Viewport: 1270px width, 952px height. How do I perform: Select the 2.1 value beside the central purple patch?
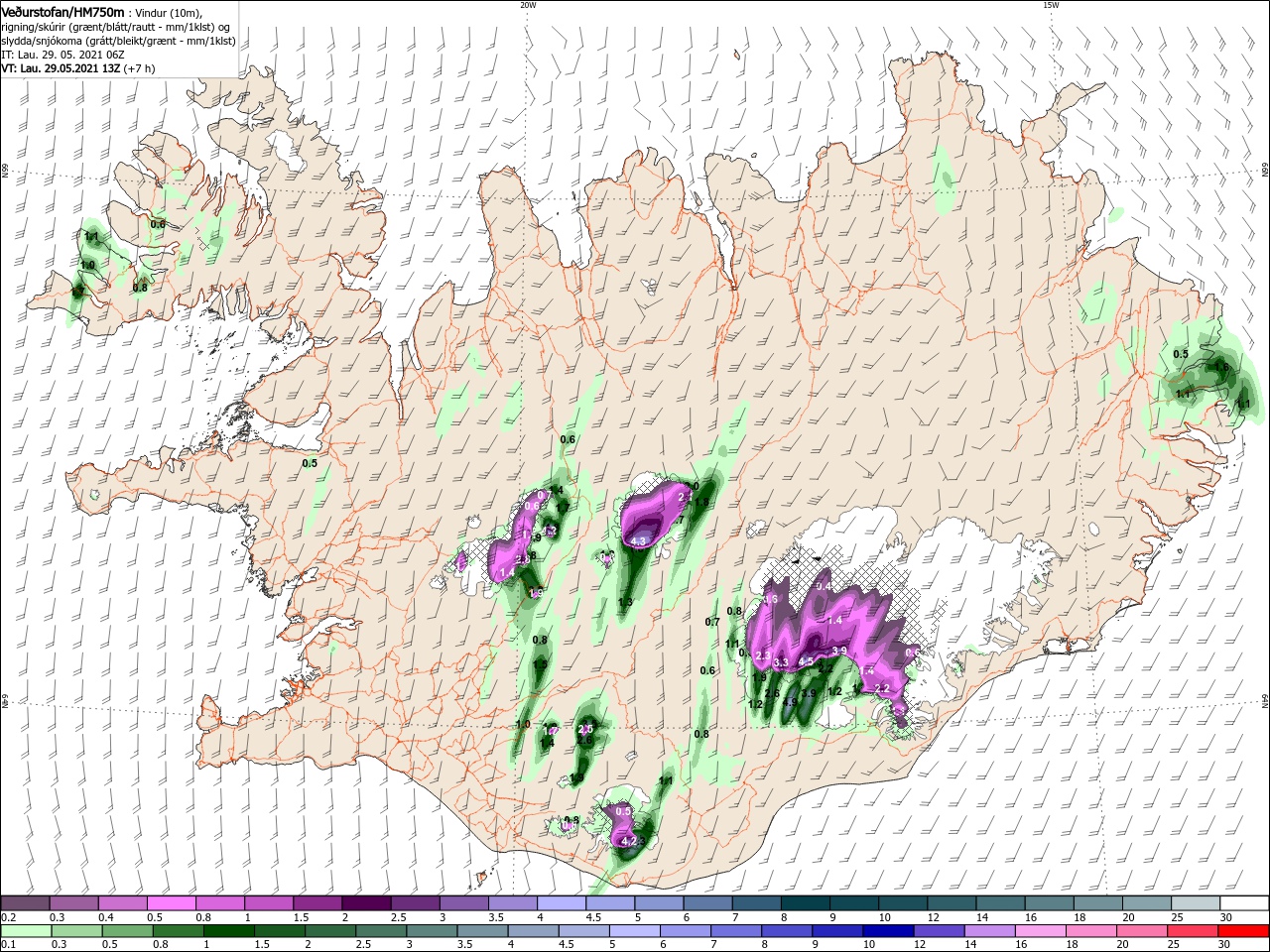685,496
